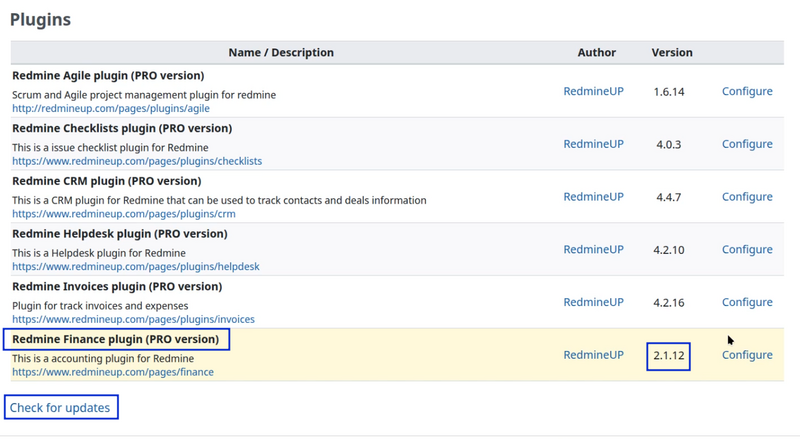Follow the plugins/crm URL link
The height and width of the screenshot is (439, 800).
(x=124, y=213)
